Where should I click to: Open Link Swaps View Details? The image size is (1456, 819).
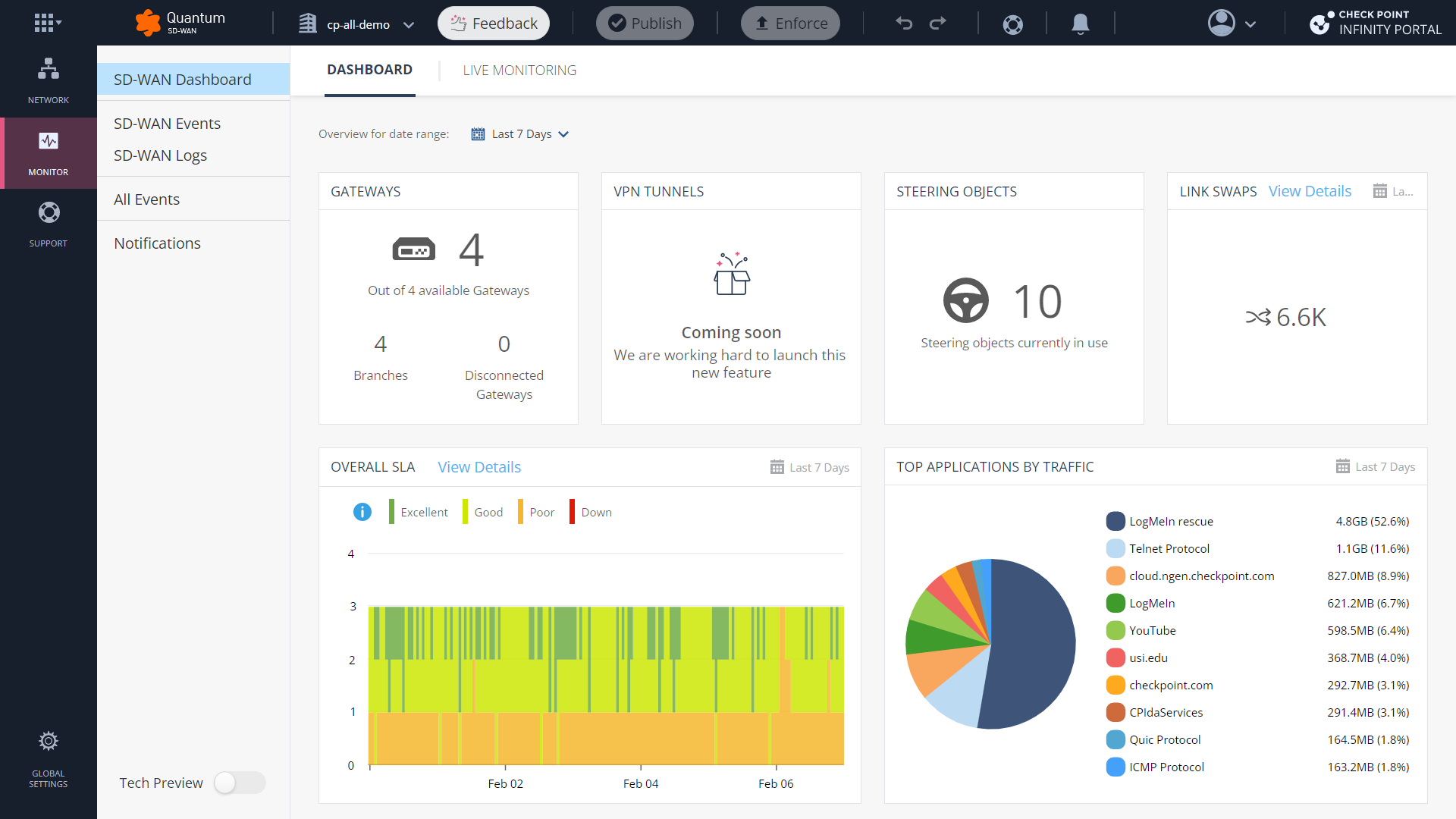click(x=1310, y=191)
